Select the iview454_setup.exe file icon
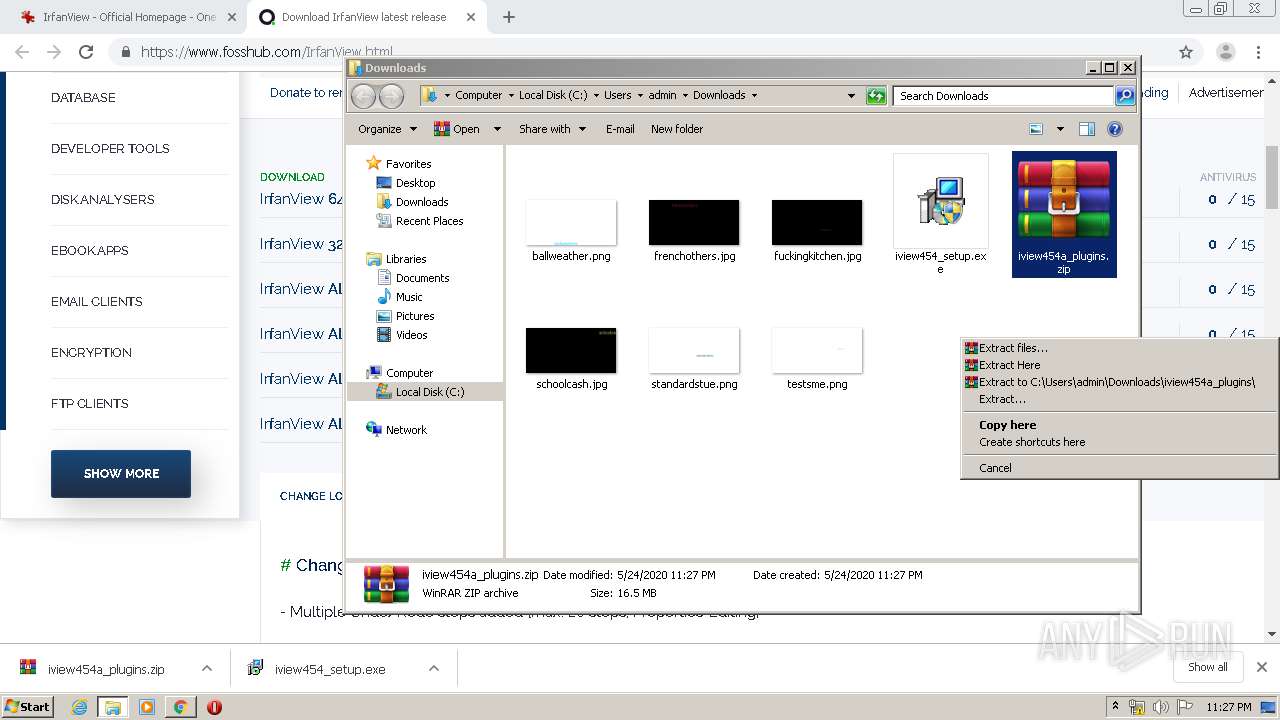Viewport: 1280px width, 720px height. 940,201
